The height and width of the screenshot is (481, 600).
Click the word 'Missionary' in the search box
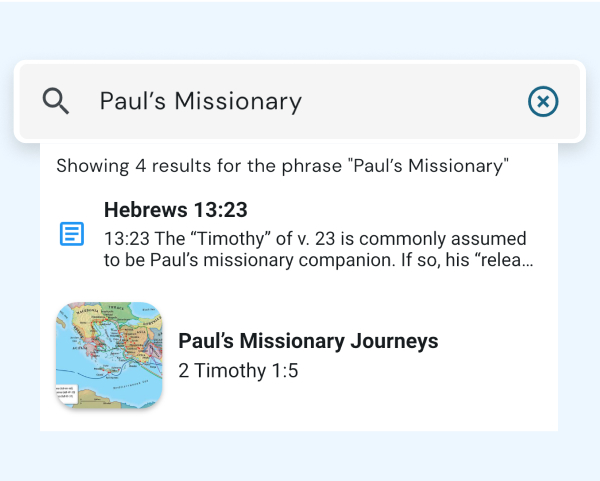[238, 101]
